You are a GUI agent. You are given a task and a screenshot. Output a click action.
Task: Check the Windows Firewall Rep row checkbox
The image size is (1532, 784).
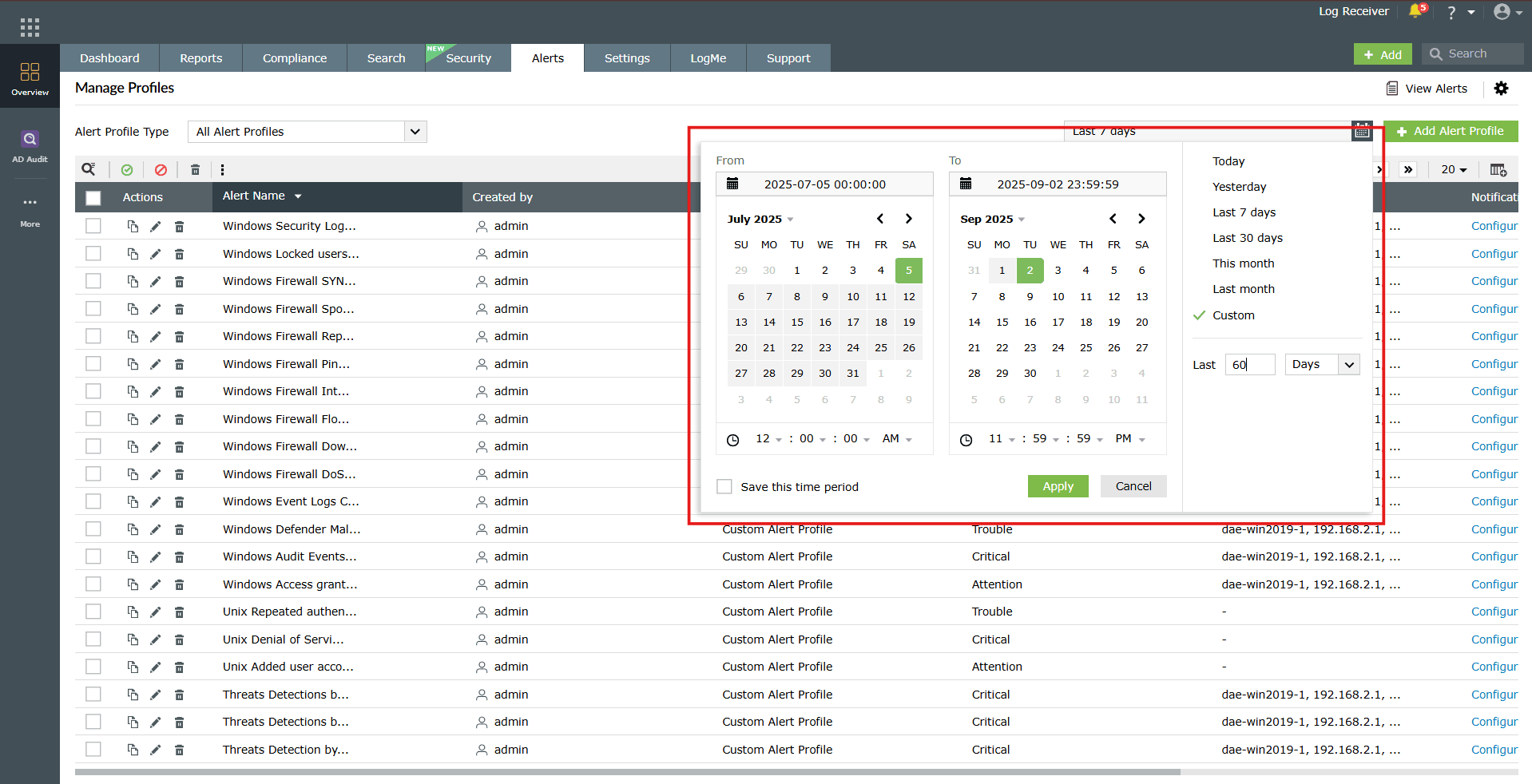tap(93, 336)
